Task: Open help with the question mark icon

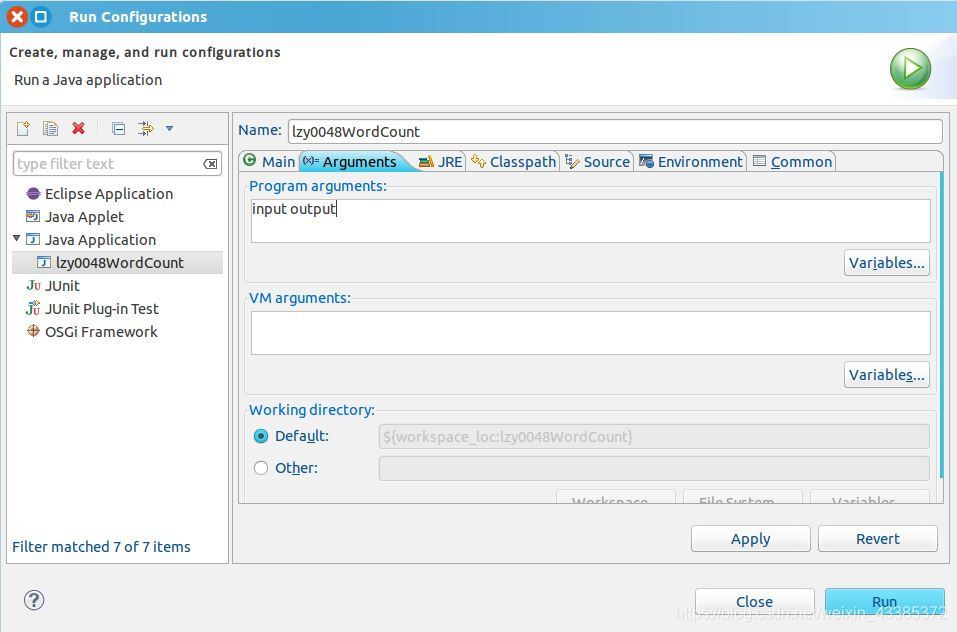Action: pos(34,600)
